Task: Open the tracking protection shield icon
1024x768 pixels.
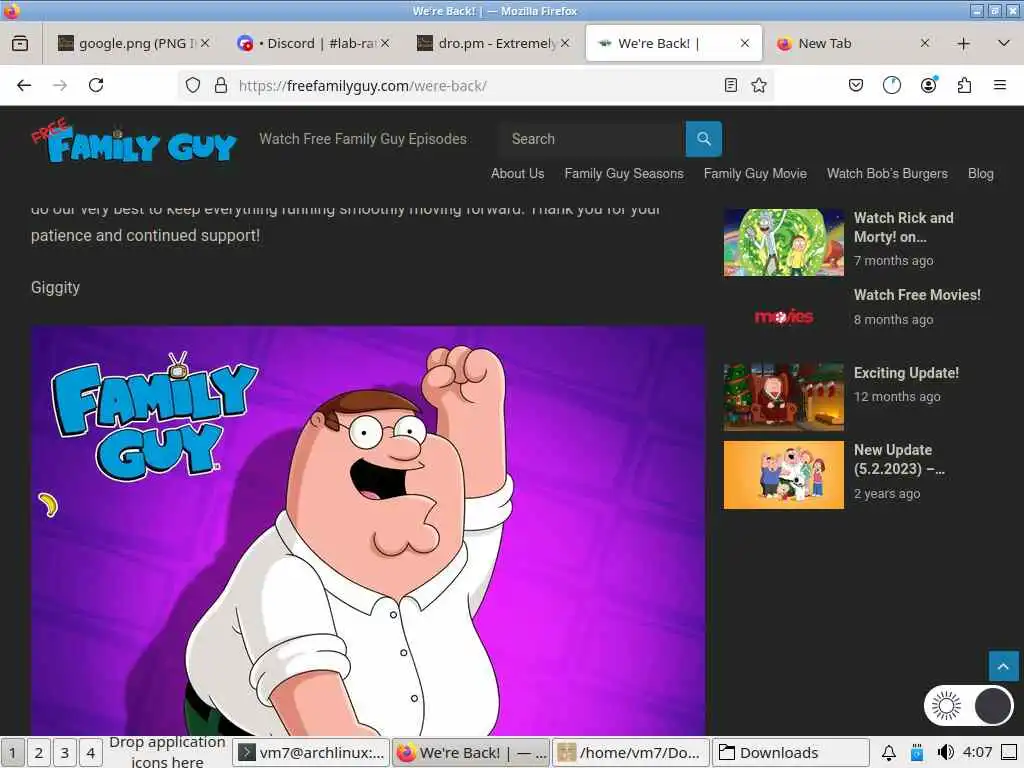Action: [193, 86]
